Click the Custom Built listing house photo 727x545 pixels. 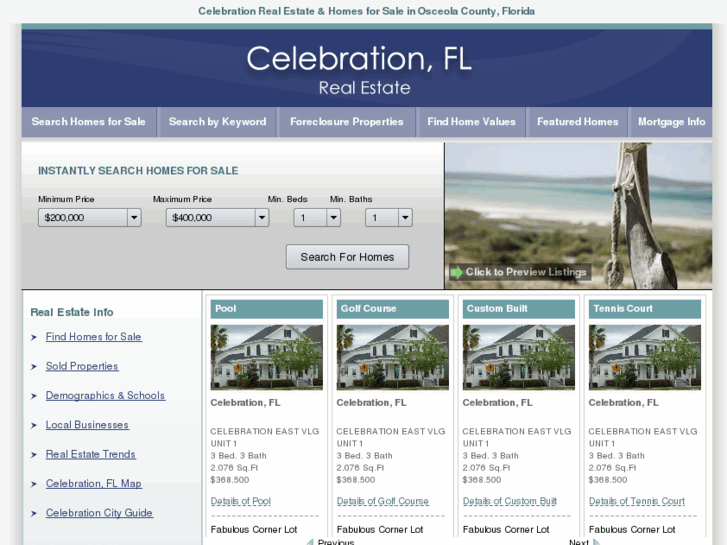point(519,357)
